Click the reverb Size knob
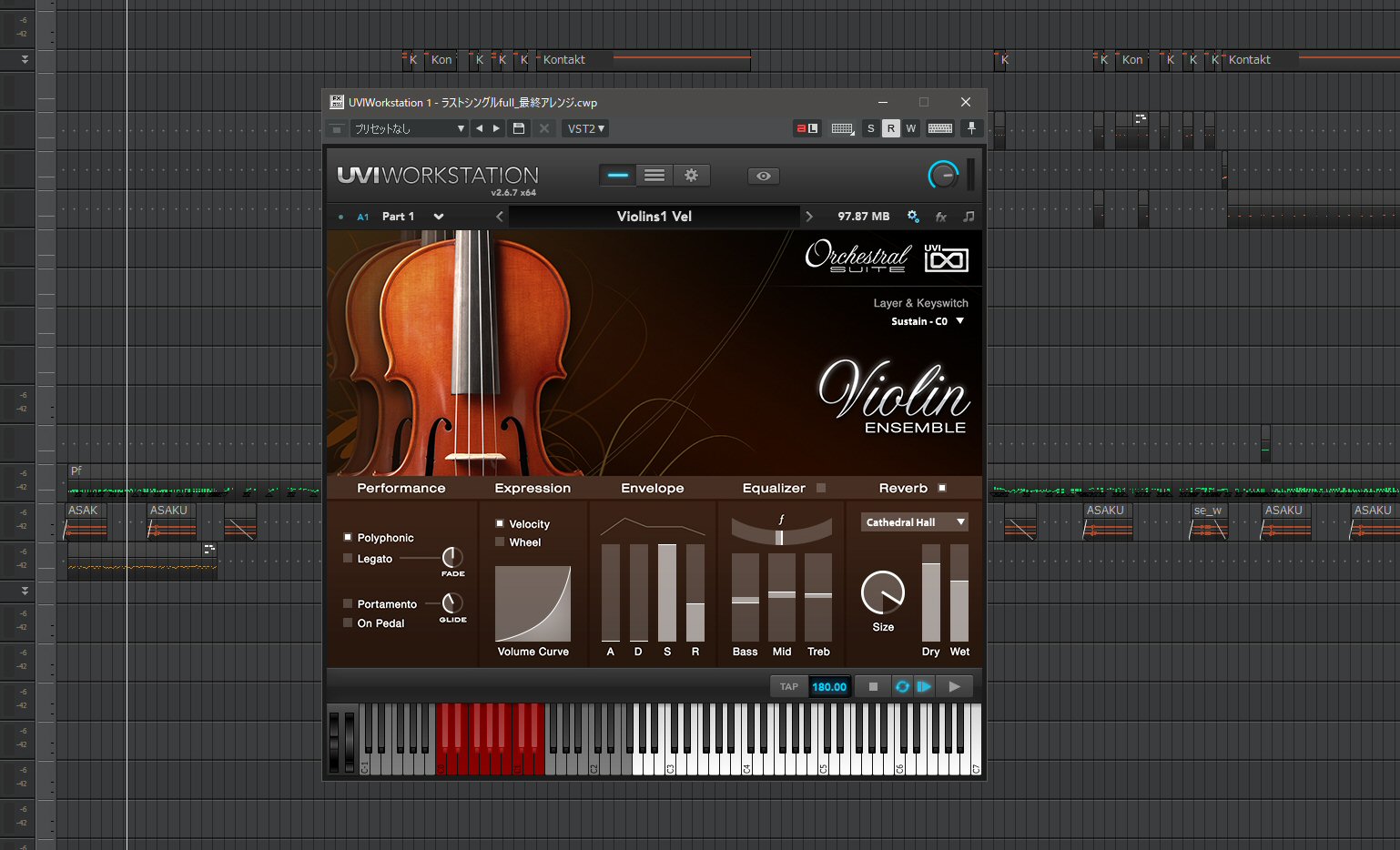The width and height of the screenshot is (1400, 850). point(883,592)
